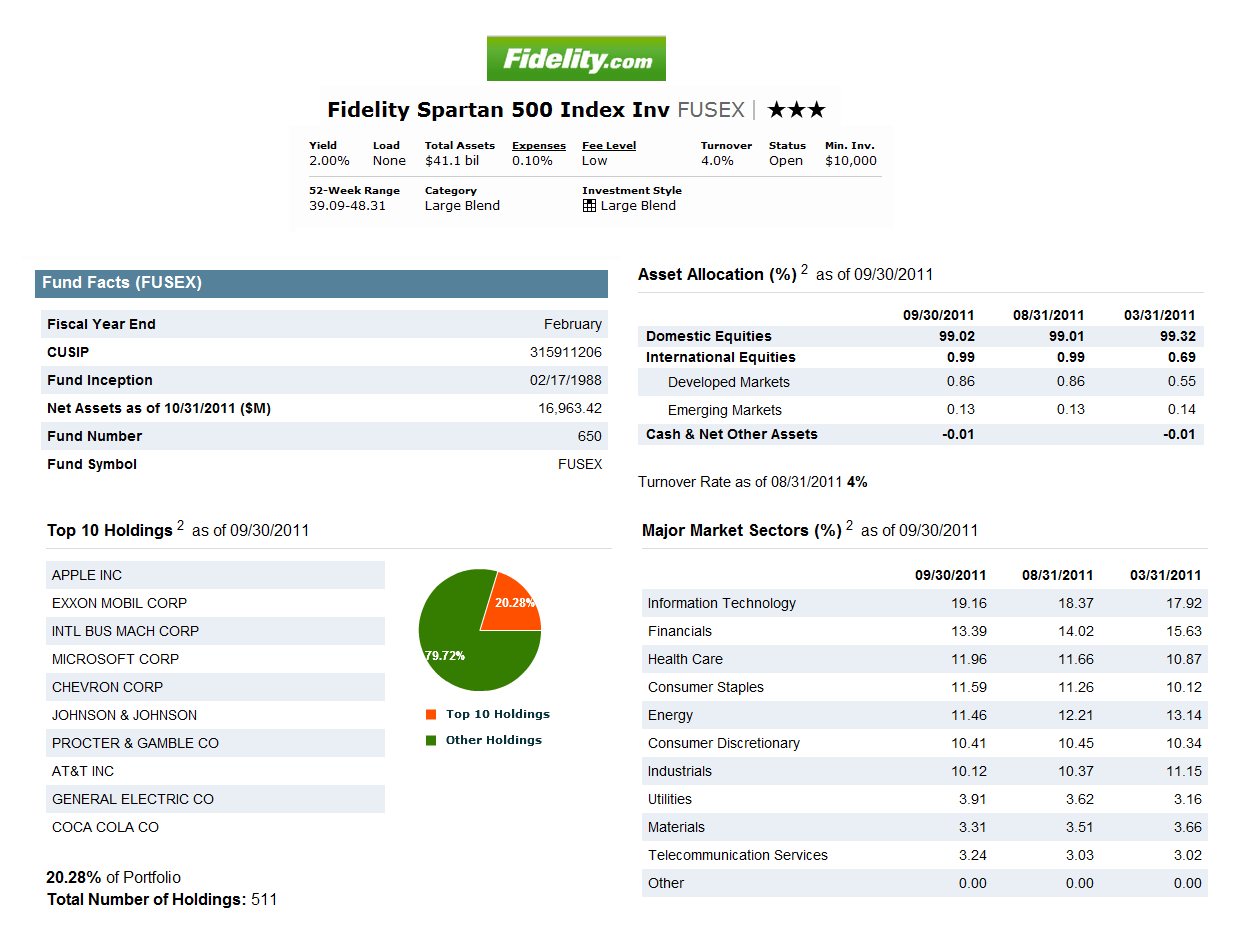Click the Net Assets value 16,963.42
This screenshot has width=1253, height=945.
click(570, 408)
